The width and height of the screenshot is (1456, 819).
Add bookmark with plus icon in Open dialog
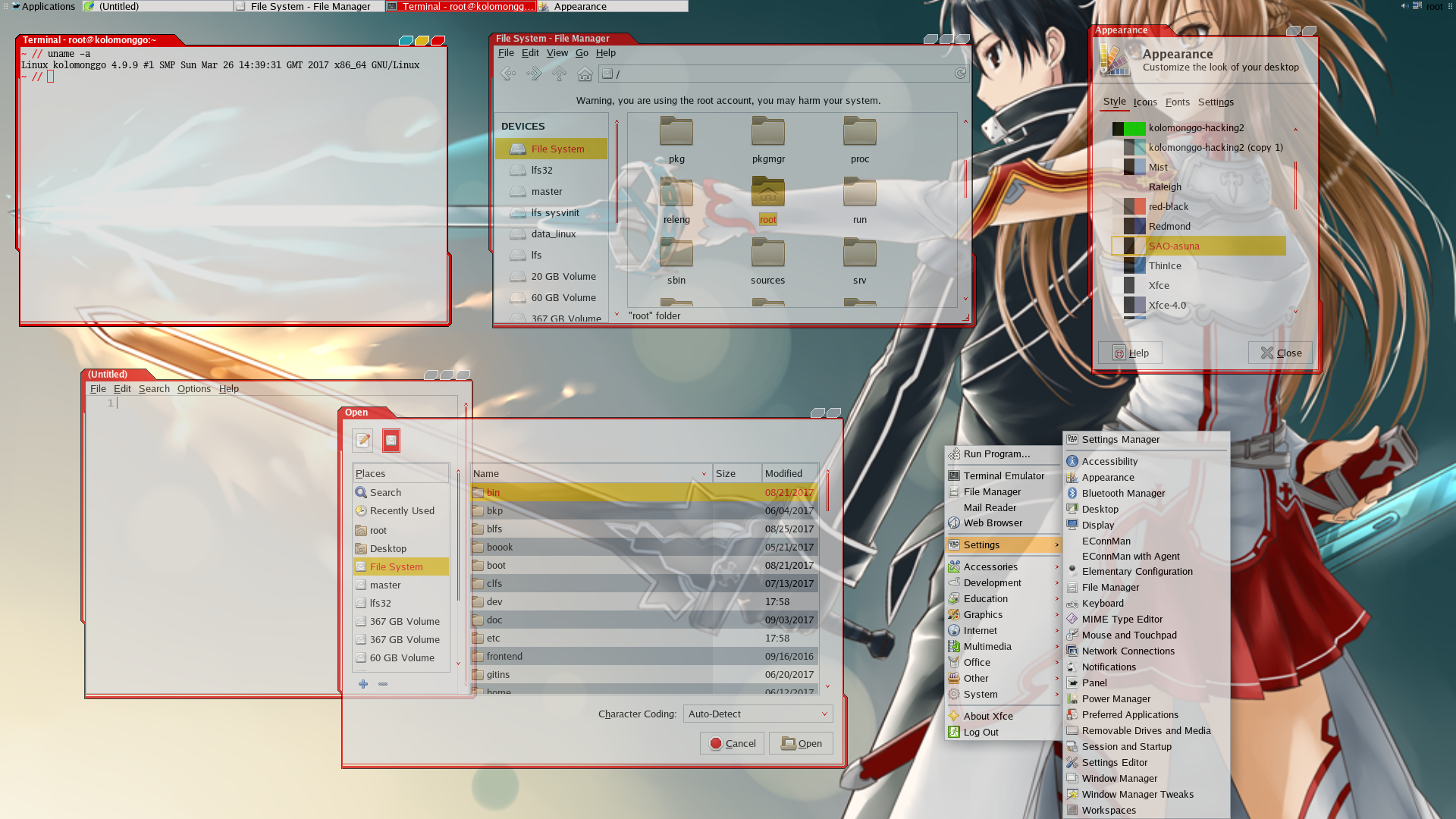pyautogui.click(x=363, y=684)
